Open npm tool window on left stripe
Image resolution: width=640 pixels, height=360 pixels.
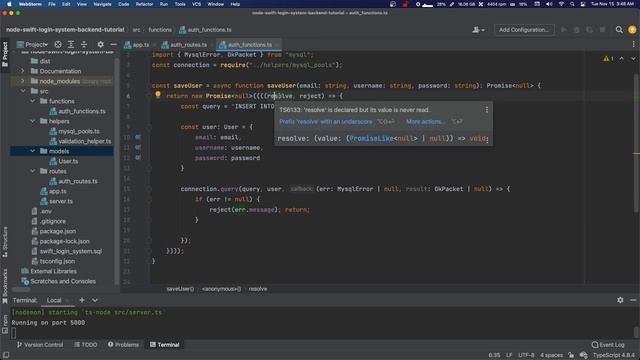click(x=5, y=324)
